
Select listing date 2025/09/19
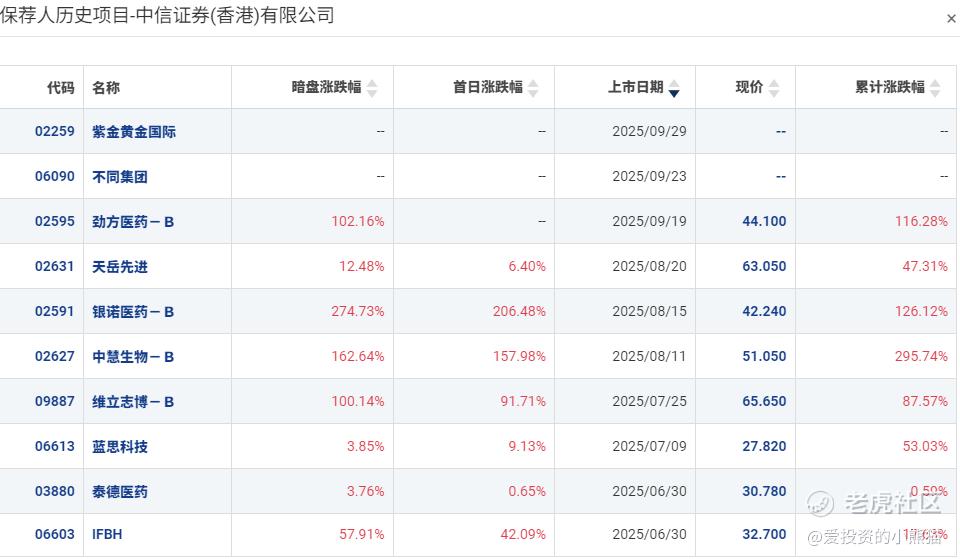click(649, 221)
